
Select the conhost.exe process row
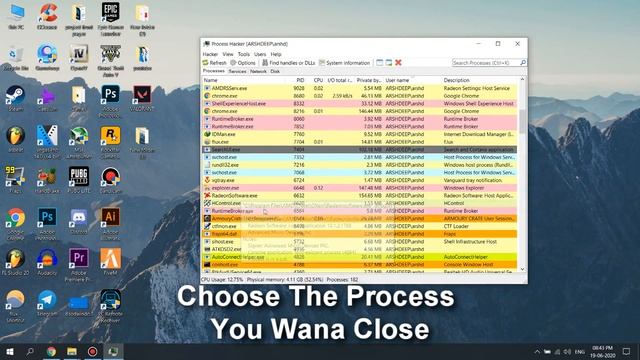[x=360, y=265]
